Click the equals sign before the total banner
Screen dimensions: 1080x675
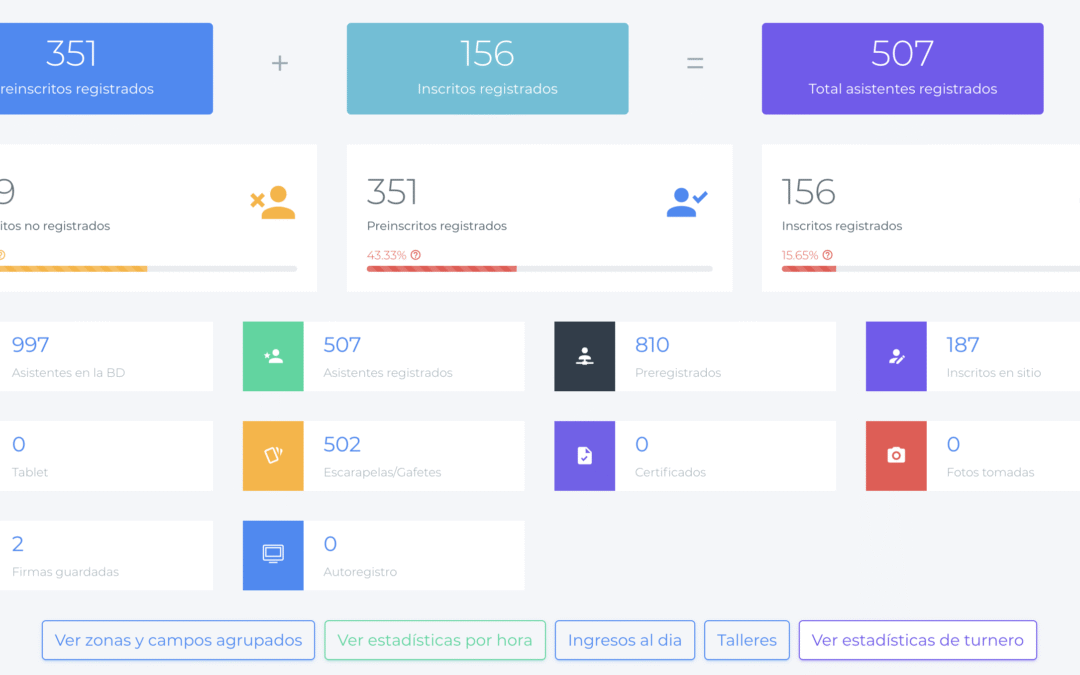coord(695,63)
